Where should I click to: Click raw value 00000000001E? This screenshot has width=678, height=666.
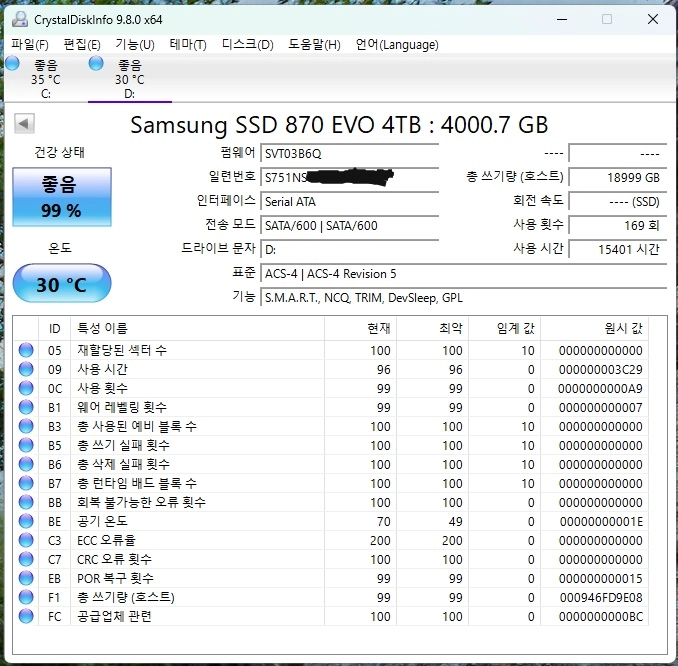coord(601,522)
